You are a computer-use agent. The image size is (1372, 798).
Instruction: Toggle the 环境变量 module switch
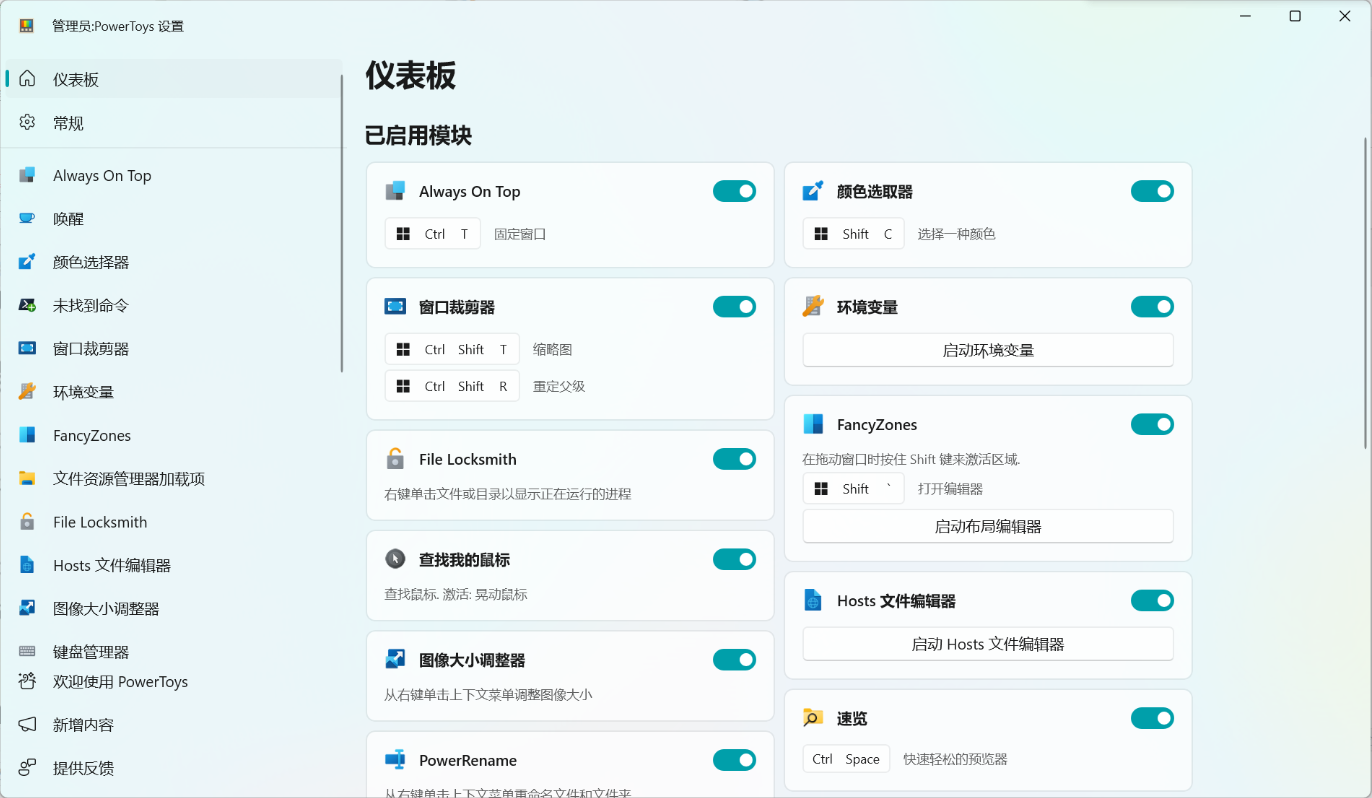(1152, 307)
